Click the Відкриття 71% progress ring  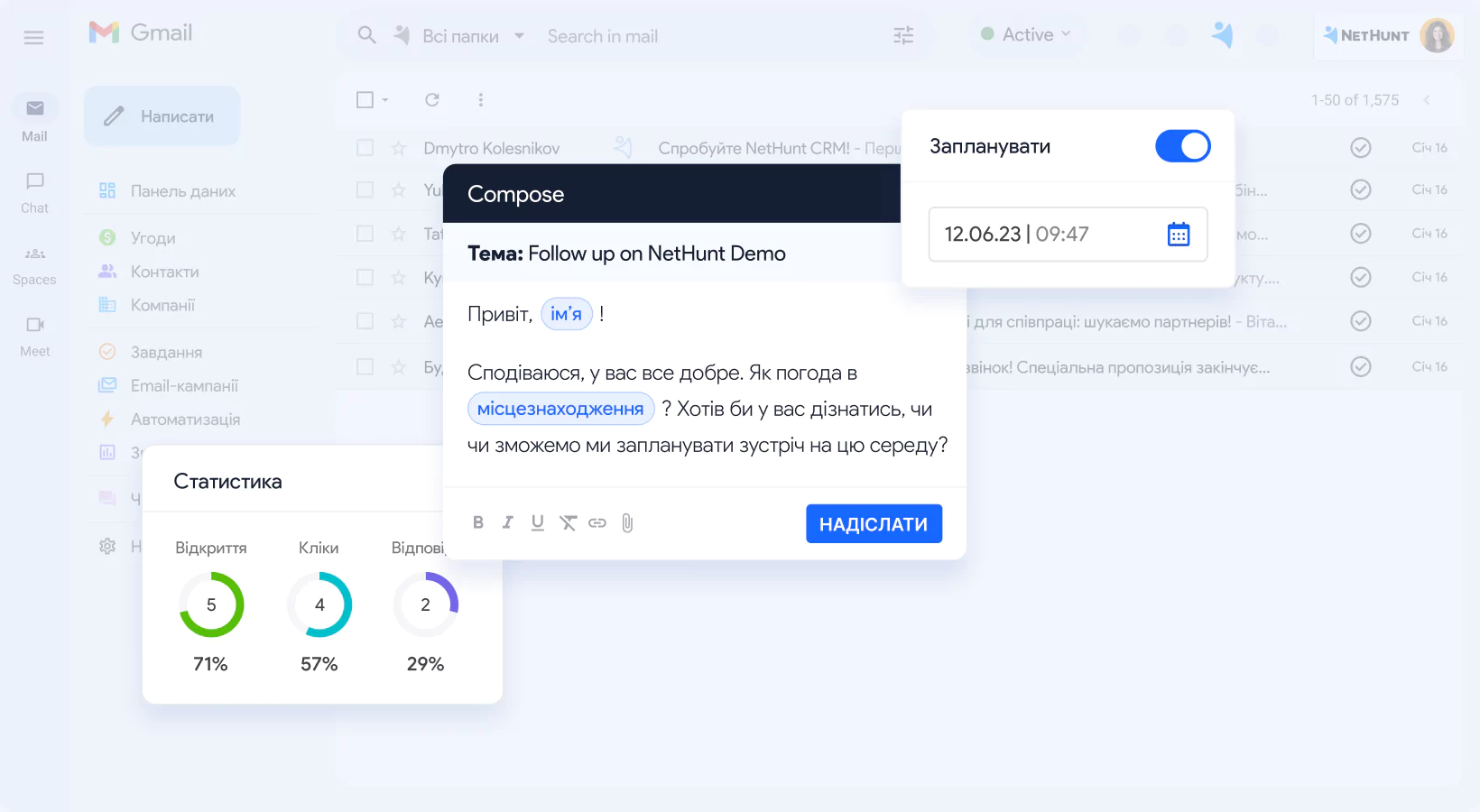(x=211, y=604)
